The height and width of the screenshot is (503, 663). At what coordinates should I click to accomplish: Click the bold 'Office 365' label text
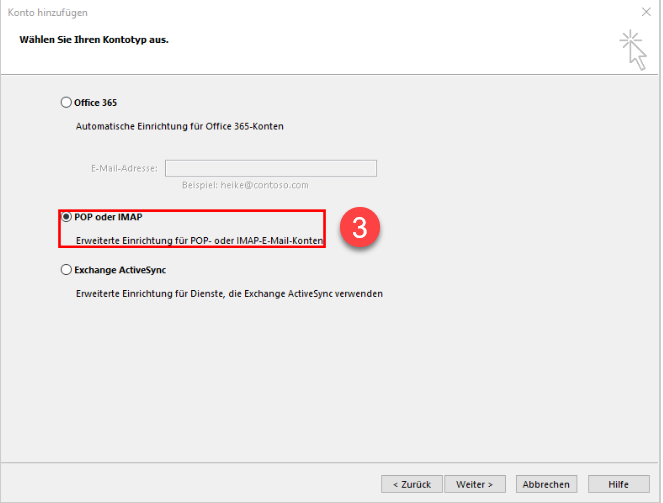pyautogui.click(x=96, y=102)
